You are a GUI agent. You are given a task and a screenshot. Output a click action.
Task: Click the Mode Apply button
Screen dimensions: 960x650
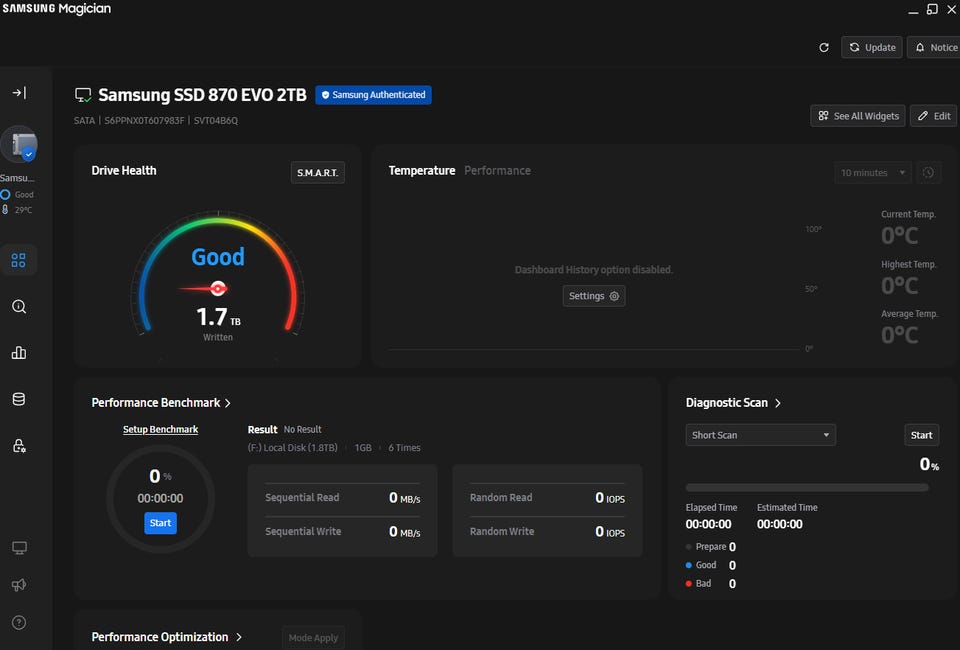(x=313, y=638)
